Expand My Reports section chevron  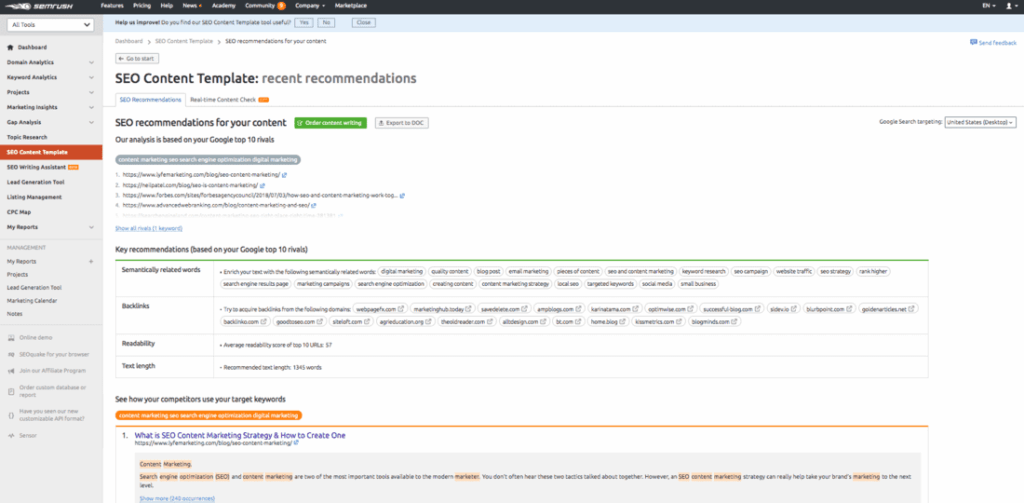click(90, 227)
